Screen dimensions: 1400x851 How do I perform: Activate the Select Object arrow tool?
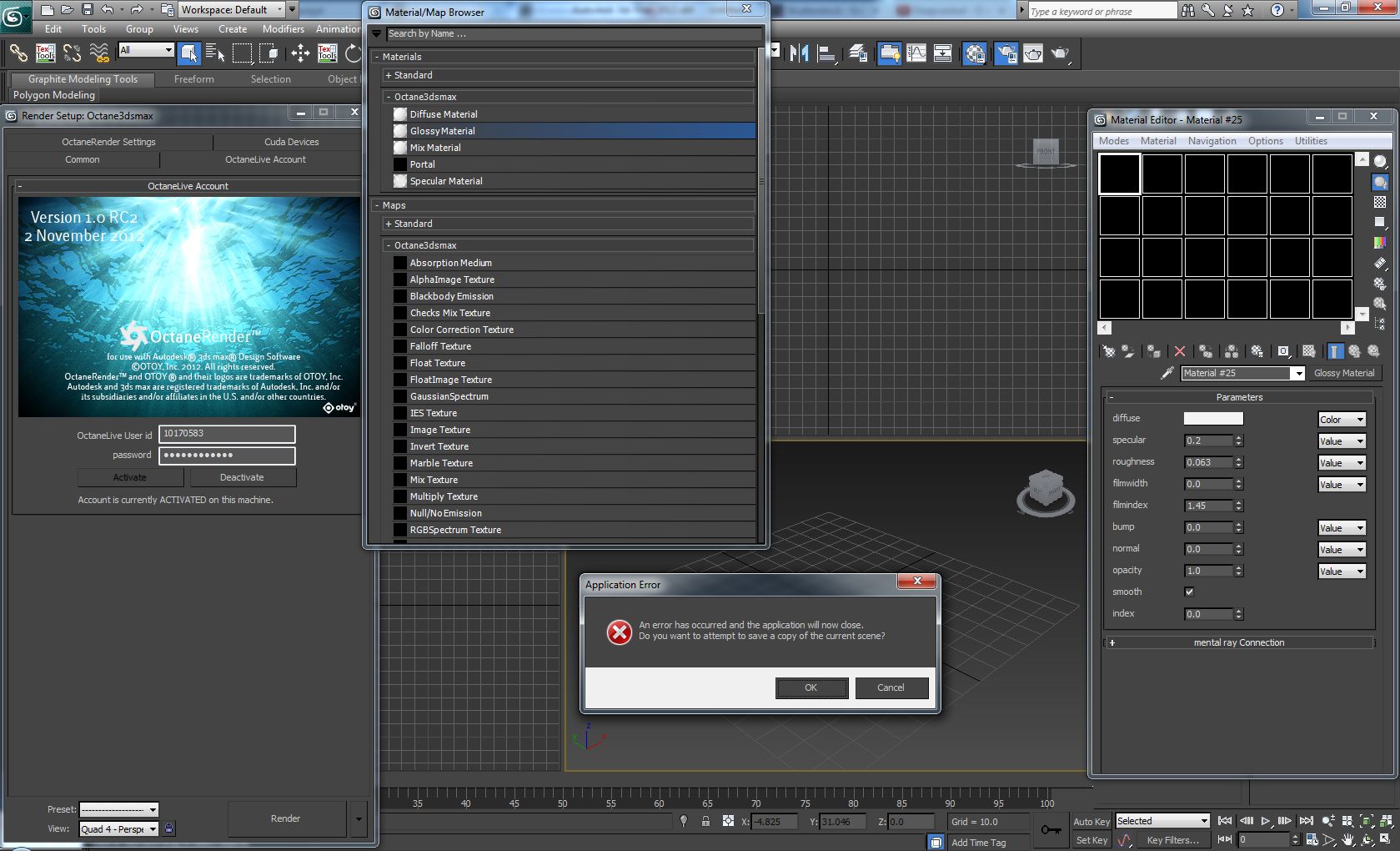tap(189, 53)
